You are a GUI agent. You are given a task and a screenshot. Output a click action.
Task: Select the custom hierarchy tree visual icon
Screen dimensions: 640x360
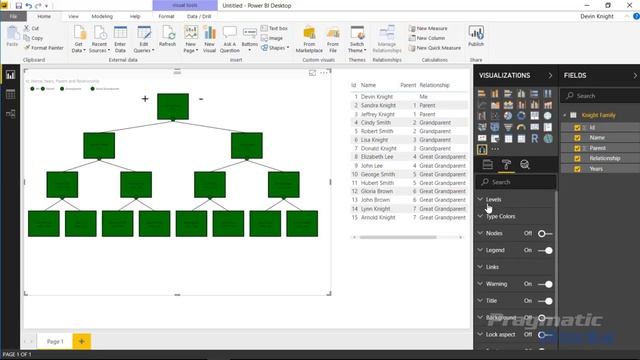(x=482, y=150)
